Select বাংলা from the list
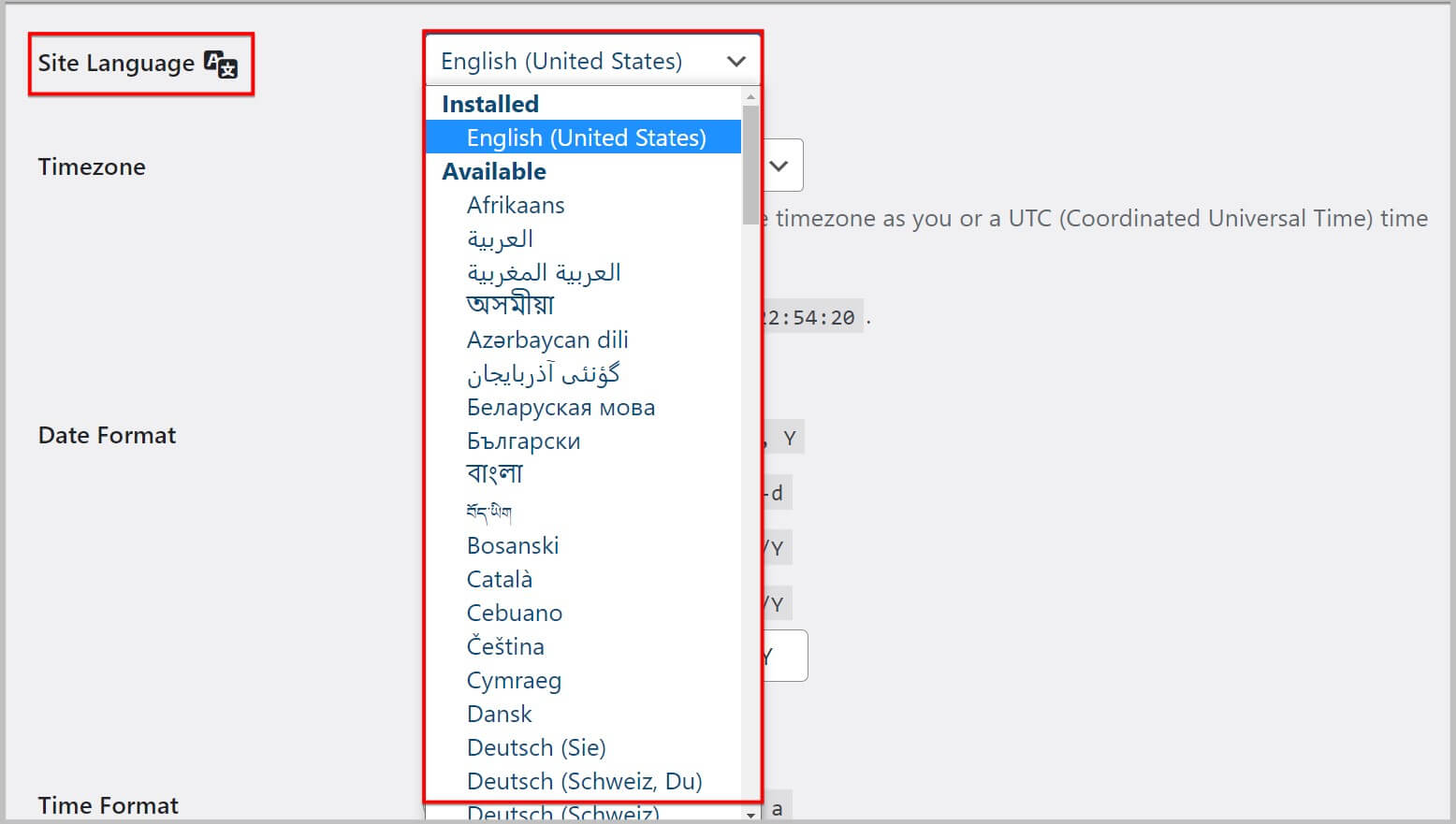Viewport: 1456px width, 824px height. pos(494,474)
